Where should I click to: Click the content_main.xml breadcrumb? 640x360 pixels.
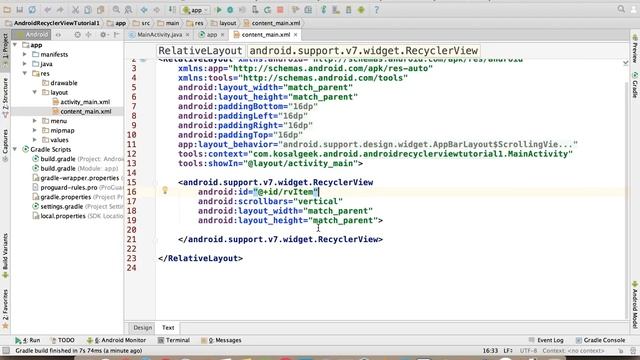point(272,23)
